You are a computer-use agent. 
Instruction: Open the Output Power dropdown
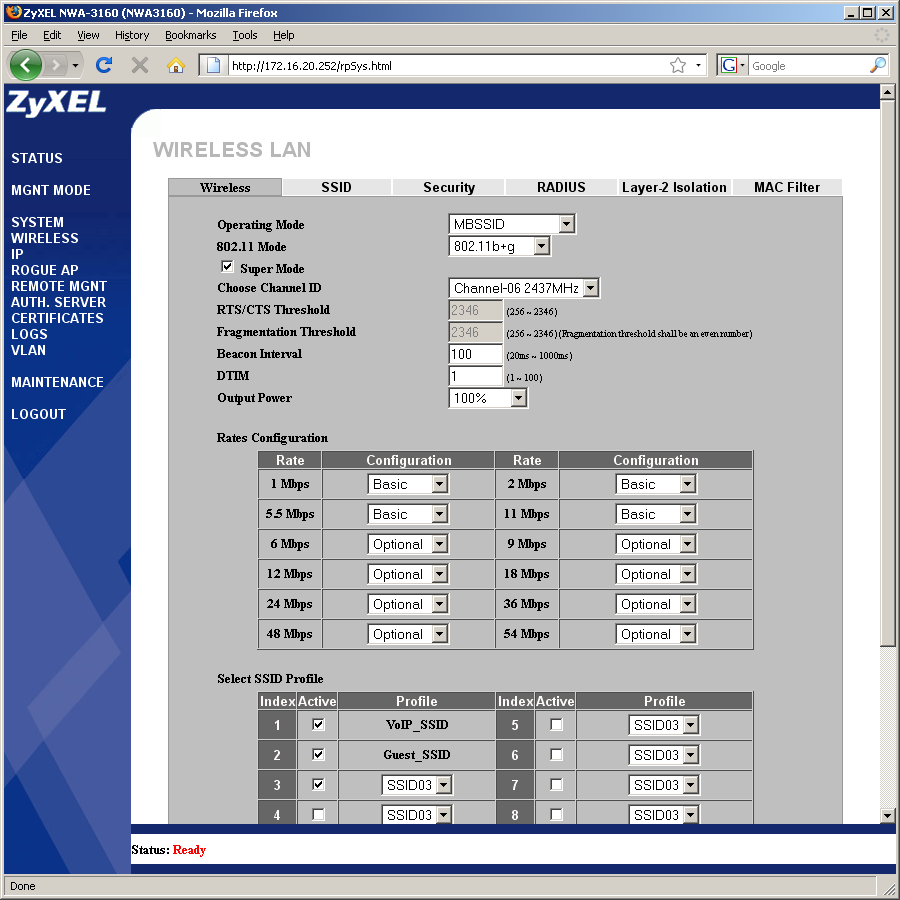(x=488, y=398)
